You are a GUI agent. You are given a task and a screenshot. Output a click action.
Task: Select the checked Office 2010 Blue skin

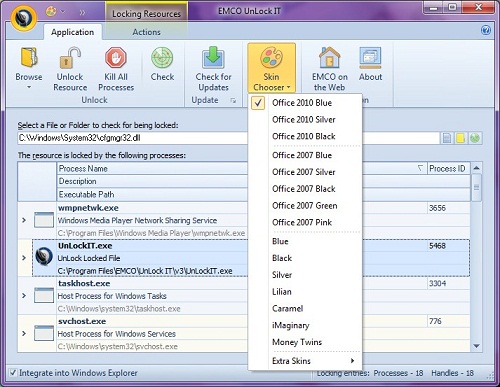(305, 103)
